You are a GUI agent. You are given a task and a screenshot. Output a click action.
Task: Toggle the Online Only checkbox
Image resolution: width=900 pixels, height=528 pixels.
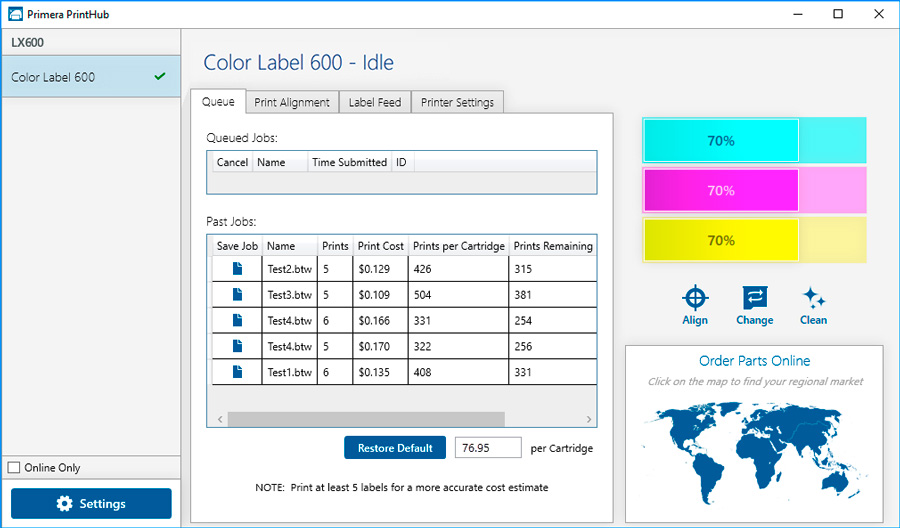pyautogui.click(x=14, y=468)
